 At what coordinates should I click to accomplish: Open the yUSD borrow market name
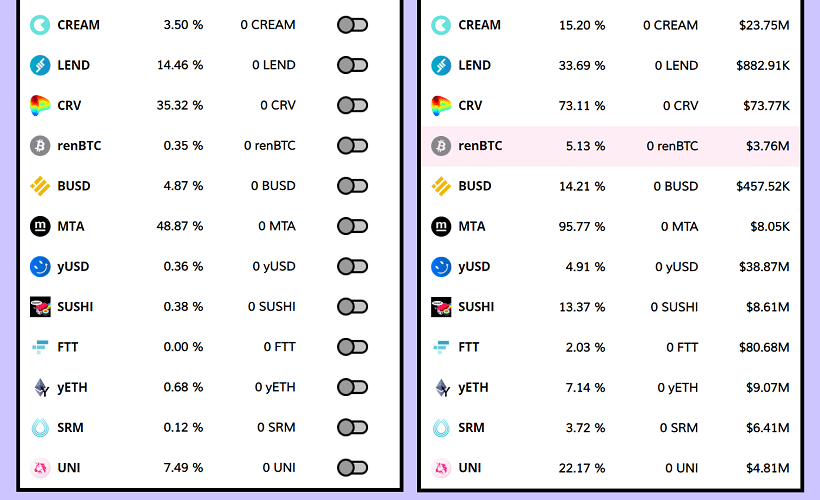point(474,267)
